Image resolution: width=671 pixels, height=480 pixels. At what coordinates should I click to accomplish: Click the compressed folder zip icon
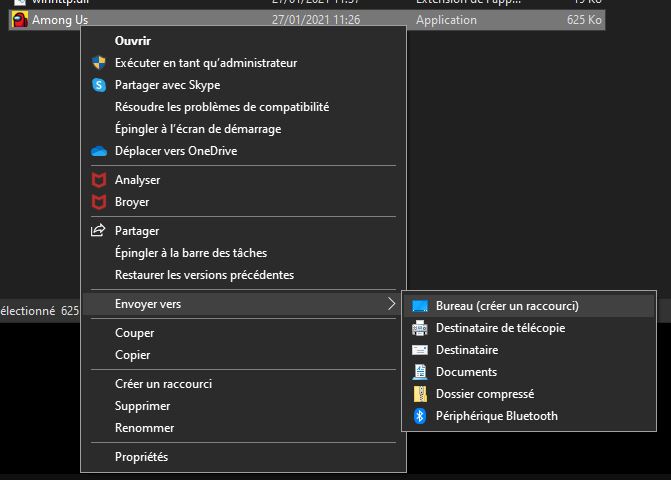pos(420,394)
